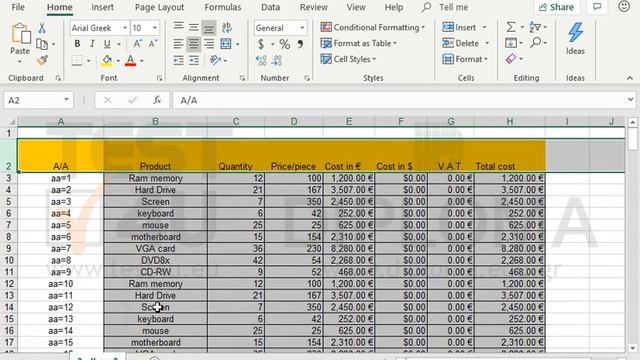Click the smiley feedback icon
Viewport: 640px width, 360px height.
[x=624, y=7]
